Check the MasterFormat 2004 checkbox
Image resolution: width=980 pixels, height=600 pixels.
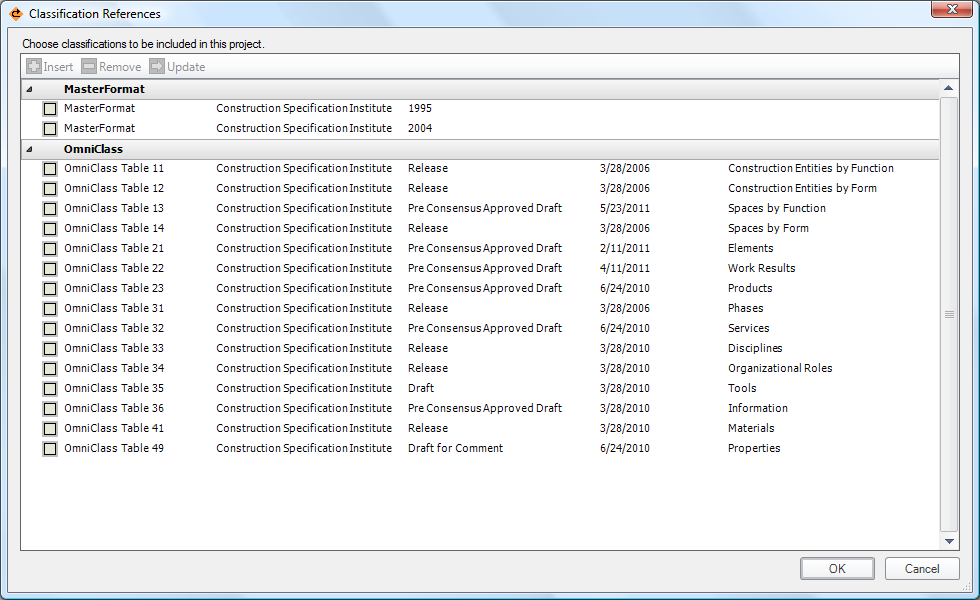50,129
